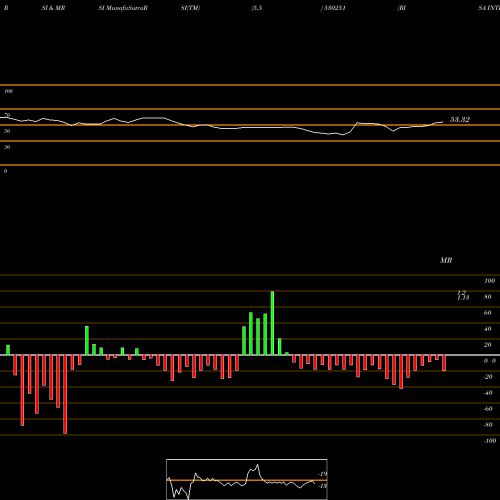This screenshot has height=500, width=500.
Task: Click the RSI 50 level label
Action: [7, 131]
